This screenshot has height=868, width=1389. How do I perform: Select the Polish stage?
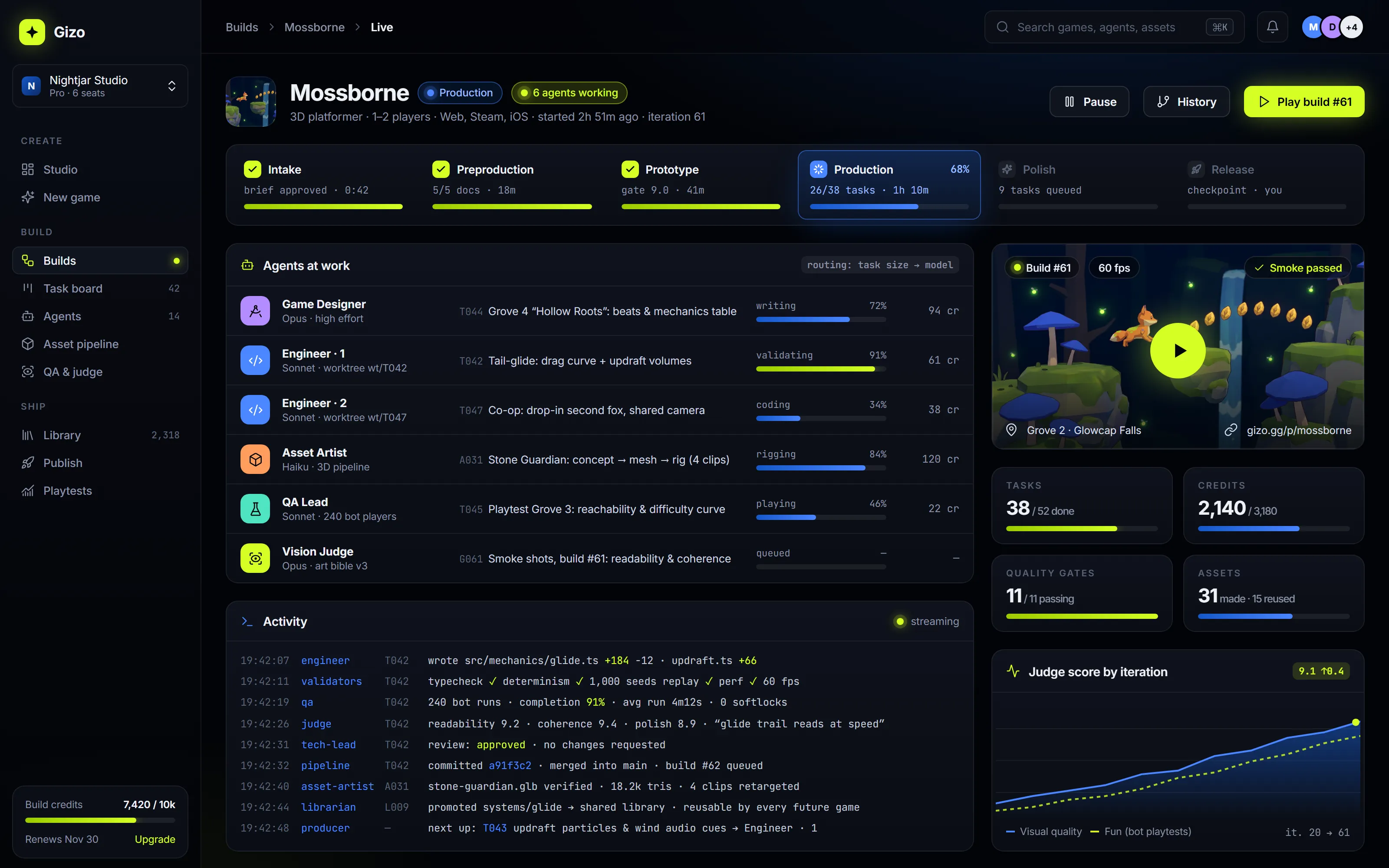point(1077,185)
